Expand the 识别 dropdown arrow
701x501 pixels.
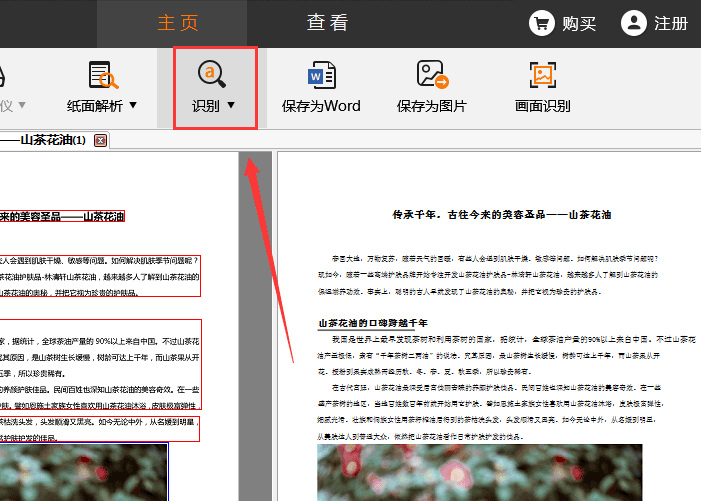coord(231,105)
